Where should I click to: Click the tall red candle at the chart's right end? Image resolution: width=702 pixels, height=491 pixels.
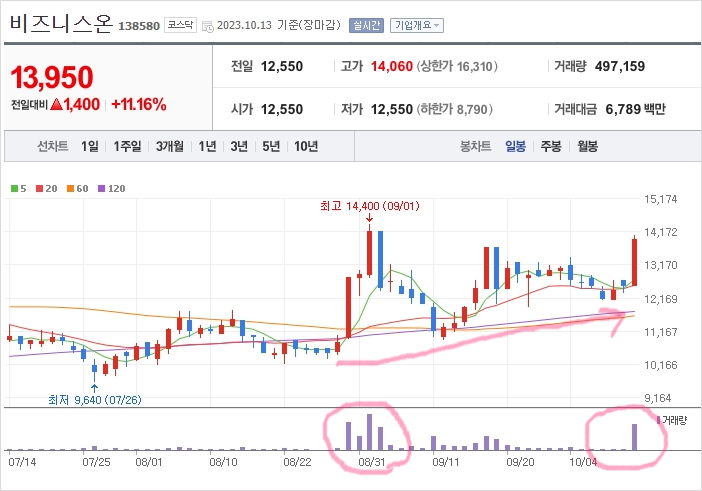(634, 262)
